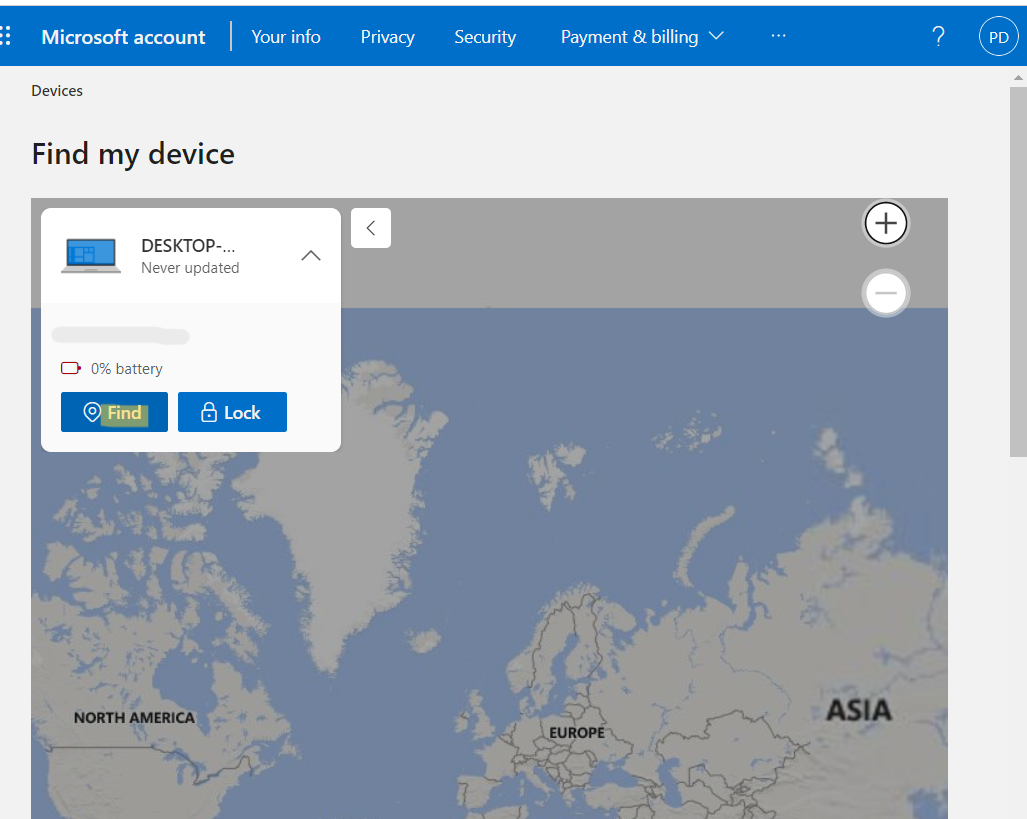Open the Privacy menu item
Image resolution: width=1027 pixels, height=819 pixels.
pyautogui.click(x=387, y=37)
